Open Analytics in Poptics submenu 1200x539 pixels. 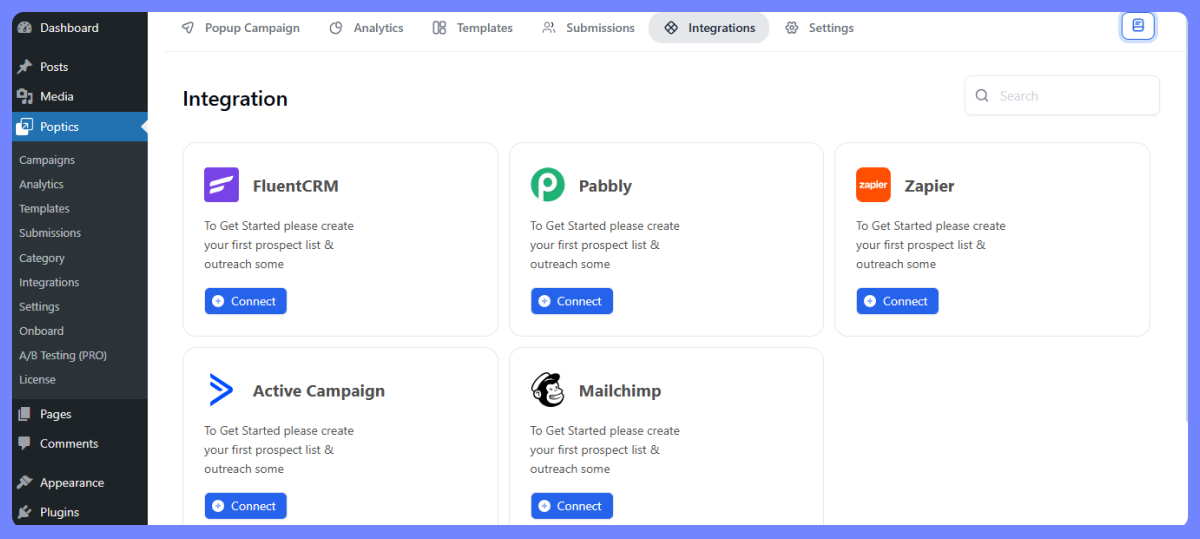[41, 184]
